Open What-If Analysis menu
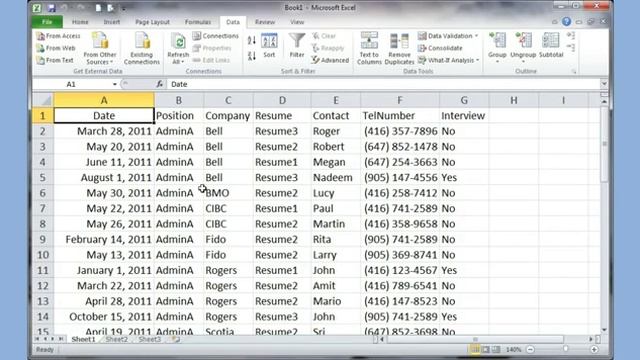This screenshot has height=360, width=640. point(448,60)
